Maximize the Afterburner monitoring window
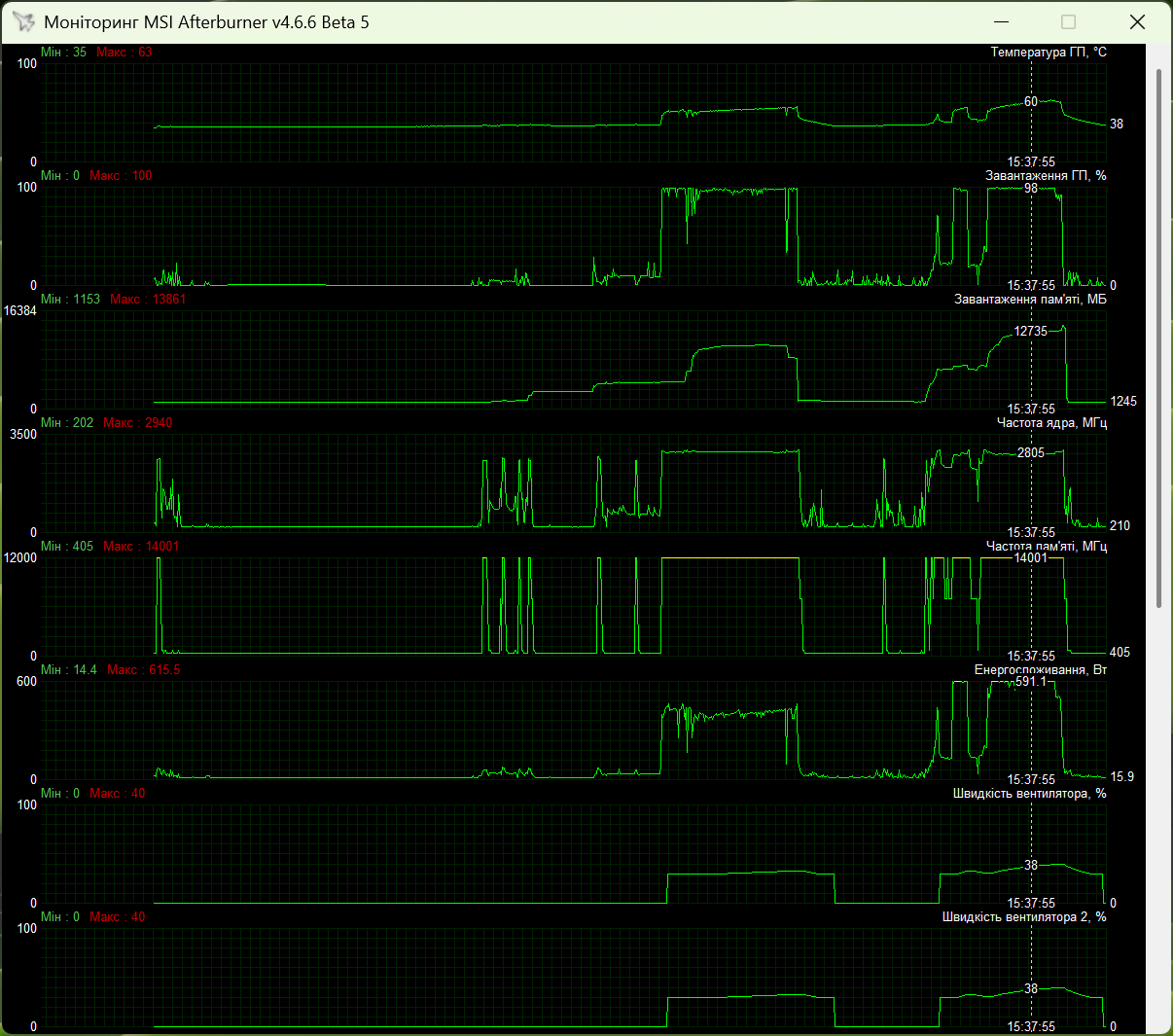The width and height of the screenshot is (1173, 1036). 1068,21
